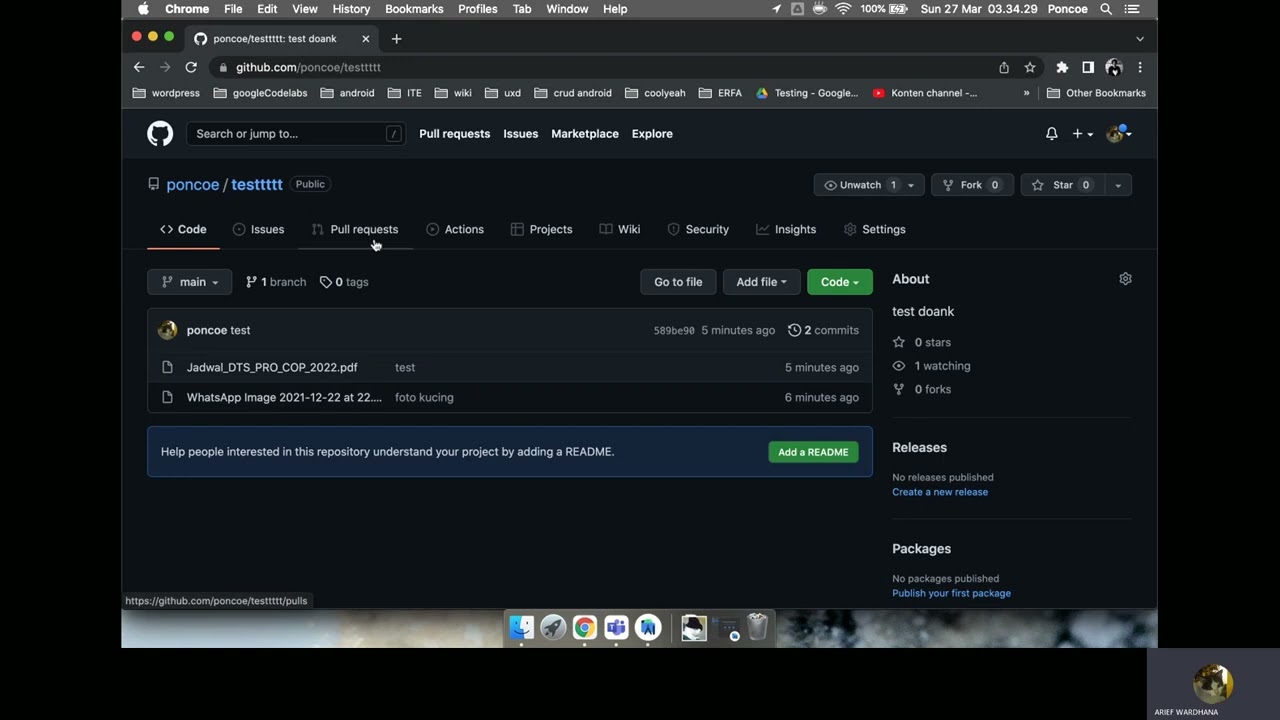Open Jadwal_DTS_PRO_COP_2022.pdf file
This screenshot has width=1280, height=720.
click(272, 367)
